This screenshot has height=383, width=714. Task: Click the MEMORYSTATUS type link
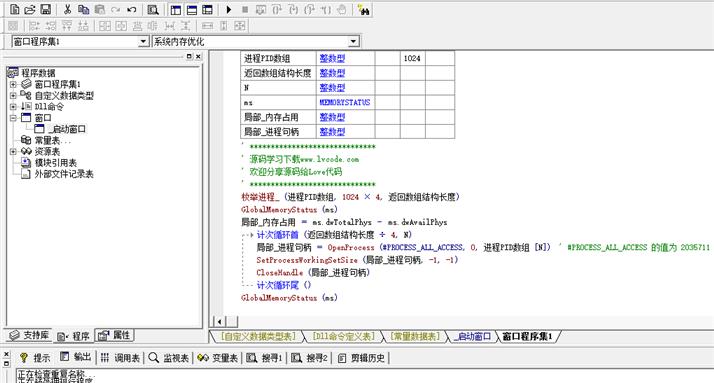coord(345,102)
